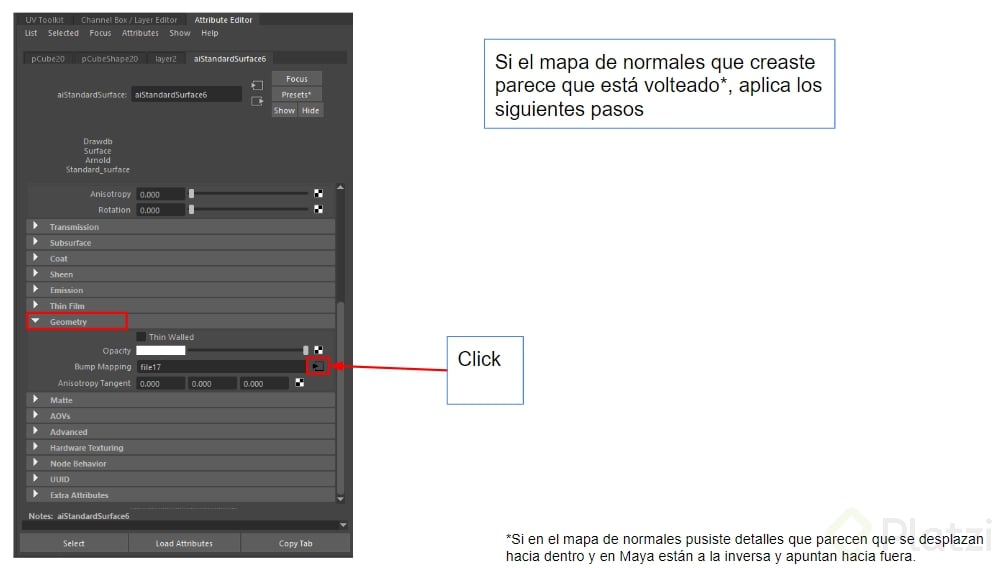Click the white Opacity color swatch
Image resolution: width=1003 pixels, height=568 pixels.
161,351
